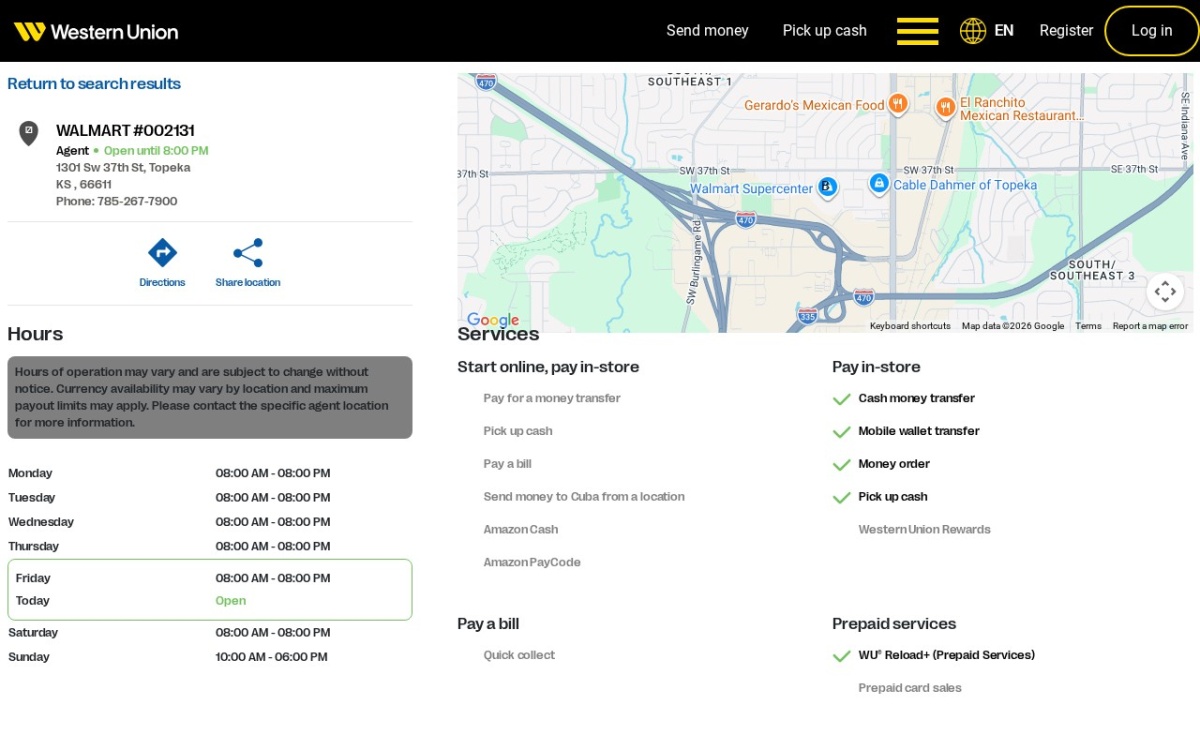
Task: Click the map Terms link
Action: [1088, 326]
